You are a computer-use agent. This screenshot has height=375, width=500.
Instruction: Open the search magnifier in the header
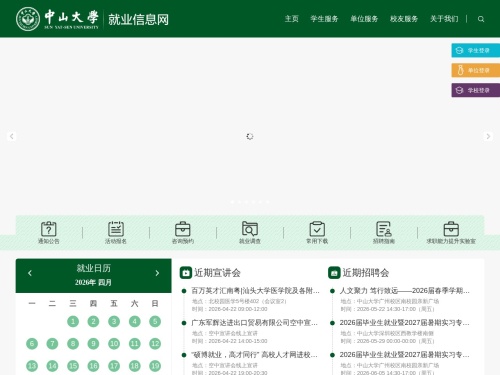click(x=481, y=19)
